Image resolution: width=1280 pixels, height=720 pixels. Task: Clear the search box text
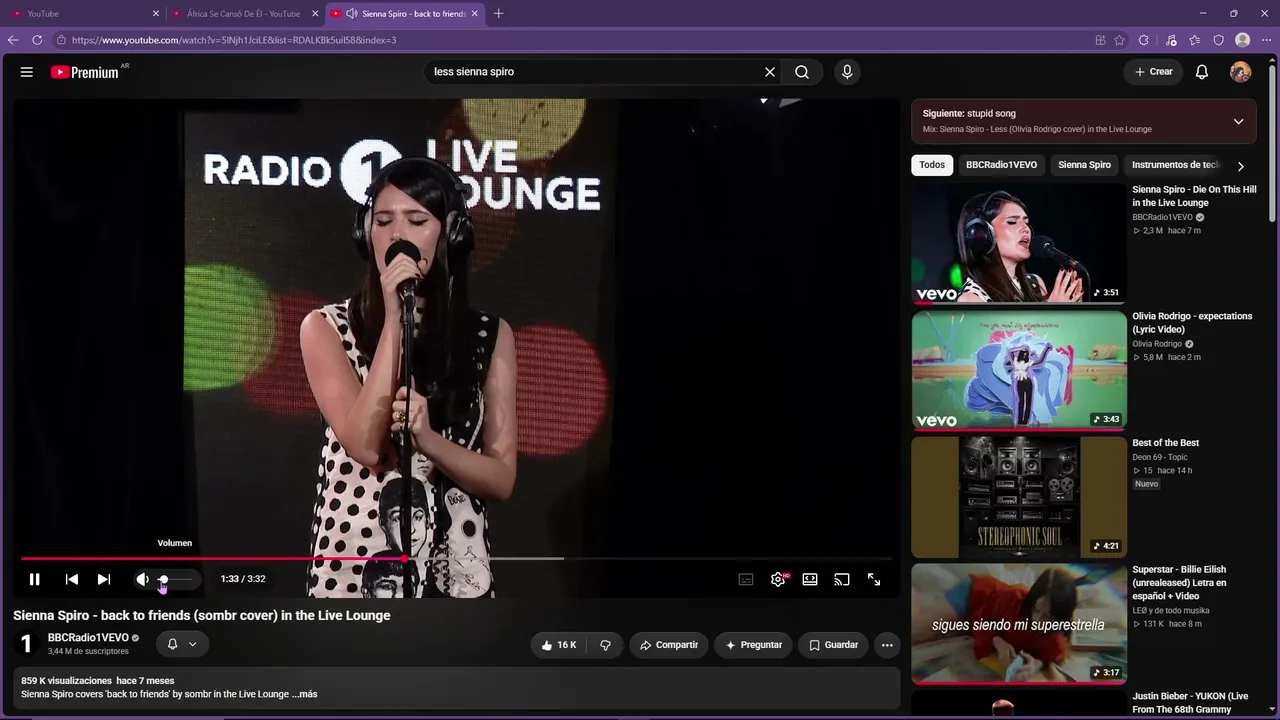click(770, 72)
